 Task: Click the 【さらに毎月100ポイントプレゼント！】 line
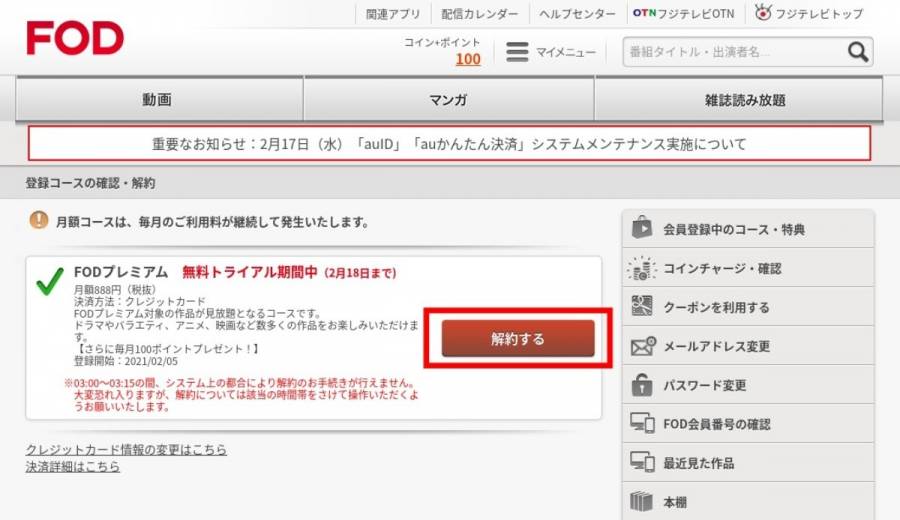click(167, 349)
